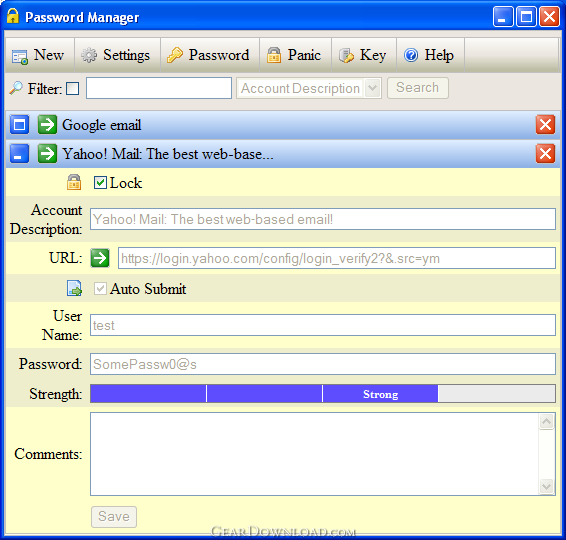This screenshot has width=566, height=540.
Task: Close the Password Manager window
Action: 549,17
